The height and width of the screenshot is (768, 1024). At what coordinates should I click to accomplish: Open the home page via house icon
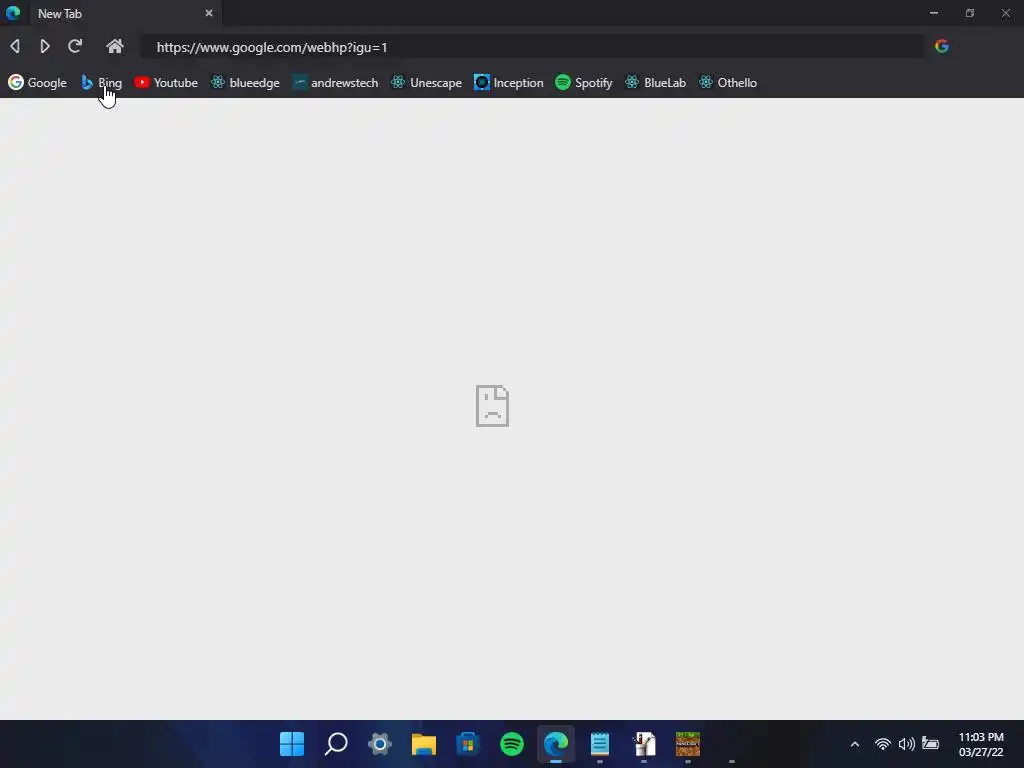[x=115, y=46]
